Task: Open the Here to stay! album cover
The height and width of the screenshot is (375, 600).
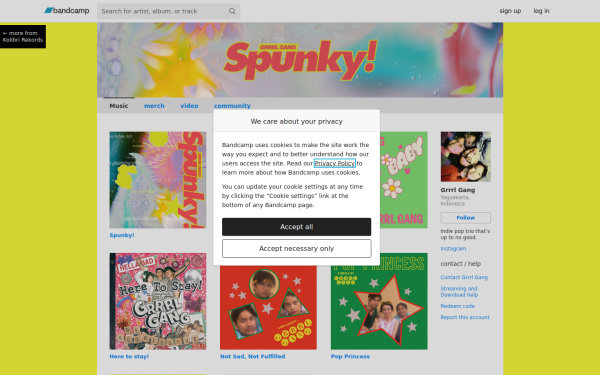Action: point(158,301)
